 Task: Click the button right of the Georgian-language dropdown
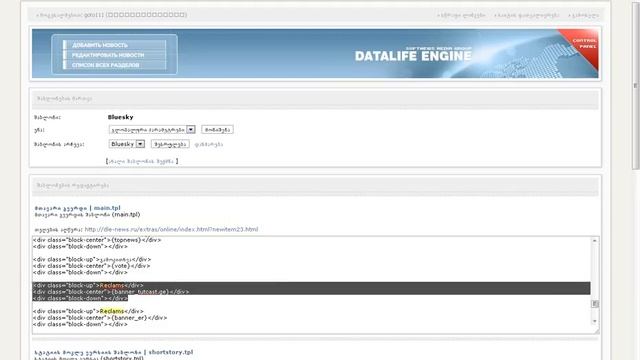click(217, 130)
